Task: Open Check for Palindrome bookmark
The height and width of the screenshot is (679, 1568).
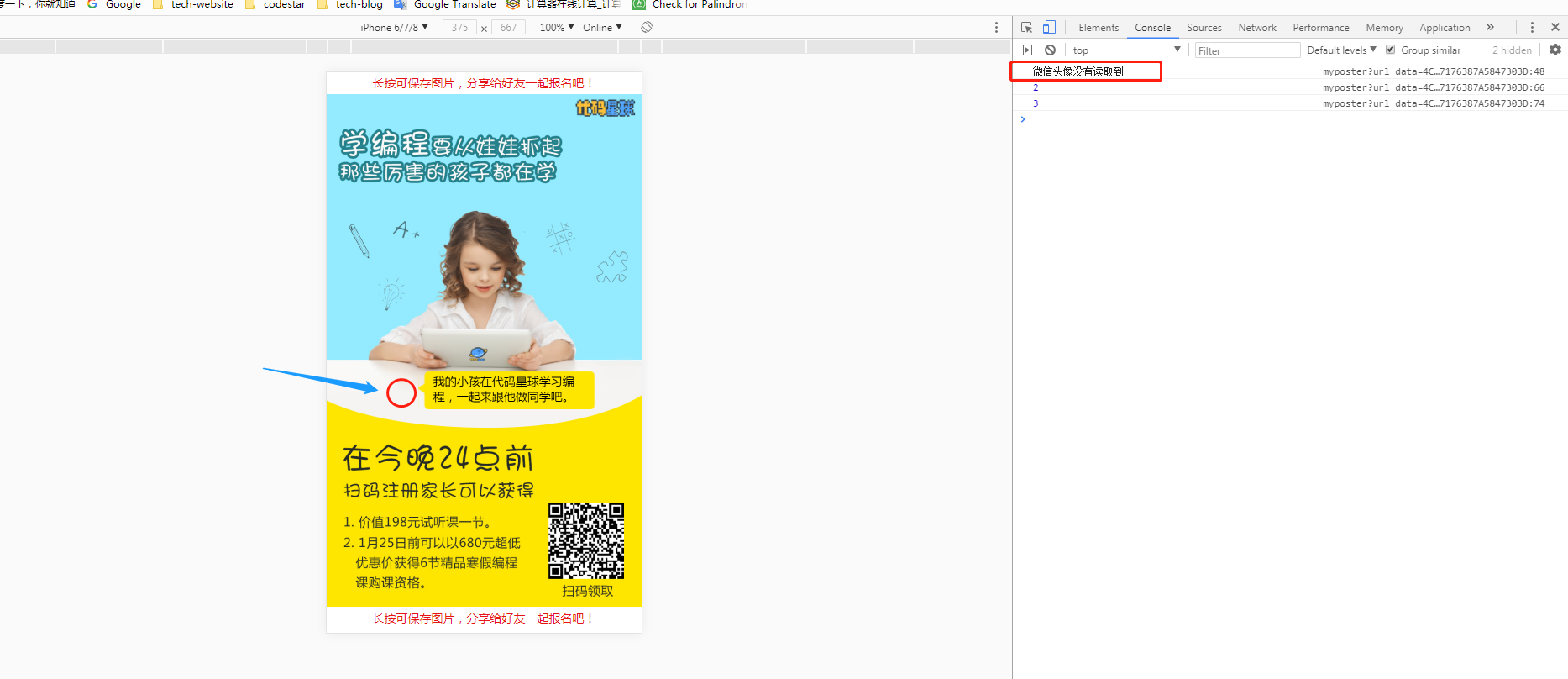Action: tap(690, 4)
